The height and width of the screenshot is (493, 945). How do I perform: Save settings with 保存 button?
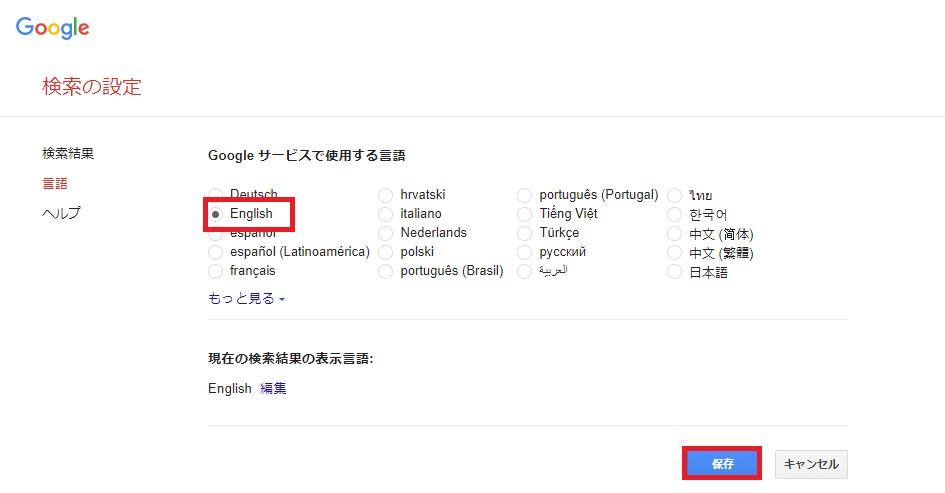[722, 463]
